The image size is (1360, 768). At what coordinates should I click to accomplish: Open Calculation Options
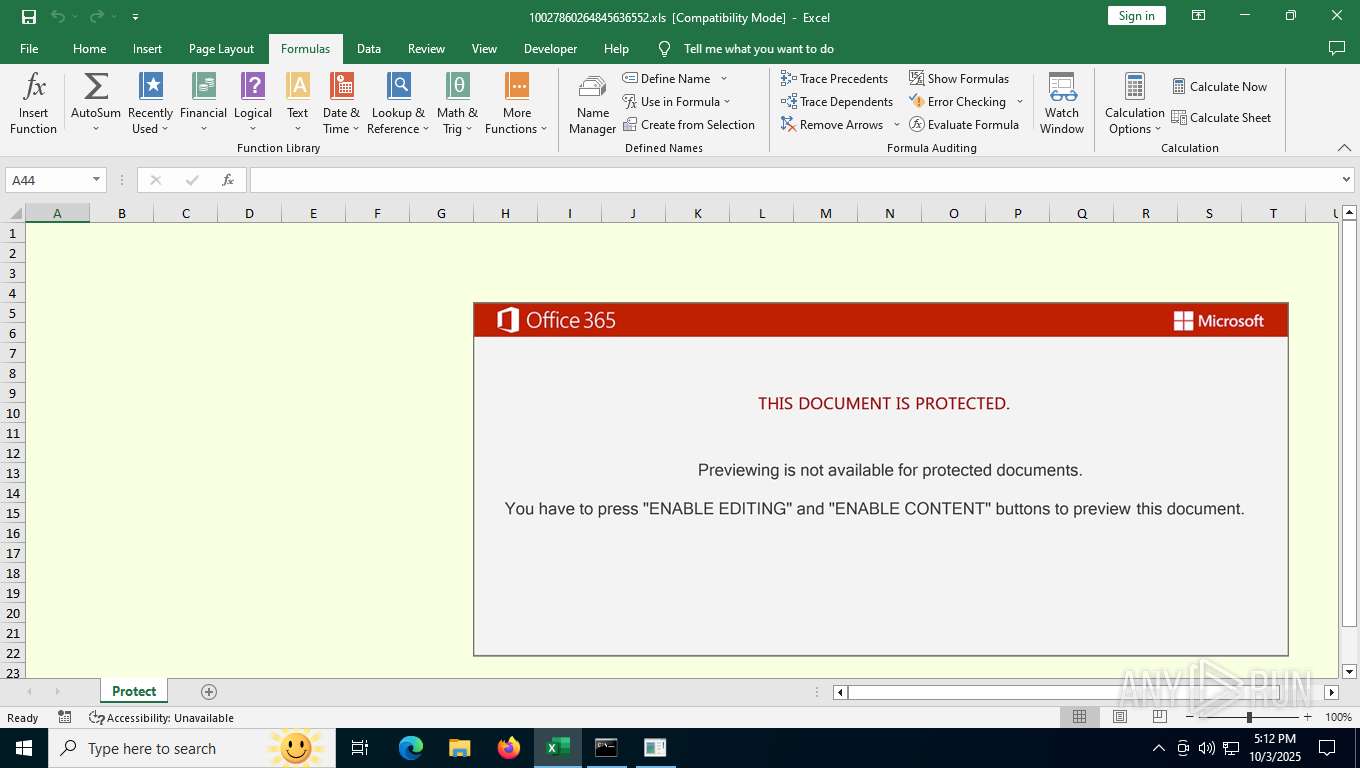(x=1135, y=103)
